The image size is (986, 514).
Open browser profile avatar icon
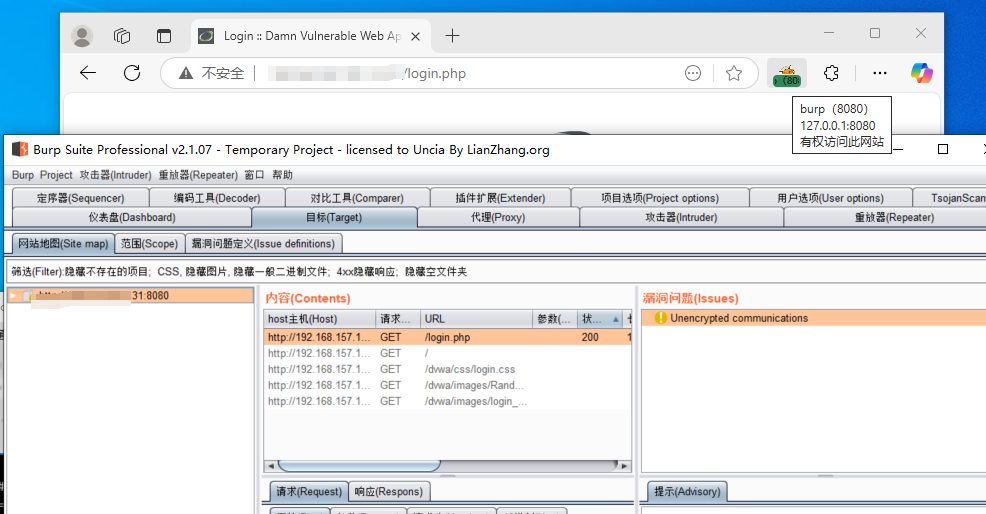point(82,36)
